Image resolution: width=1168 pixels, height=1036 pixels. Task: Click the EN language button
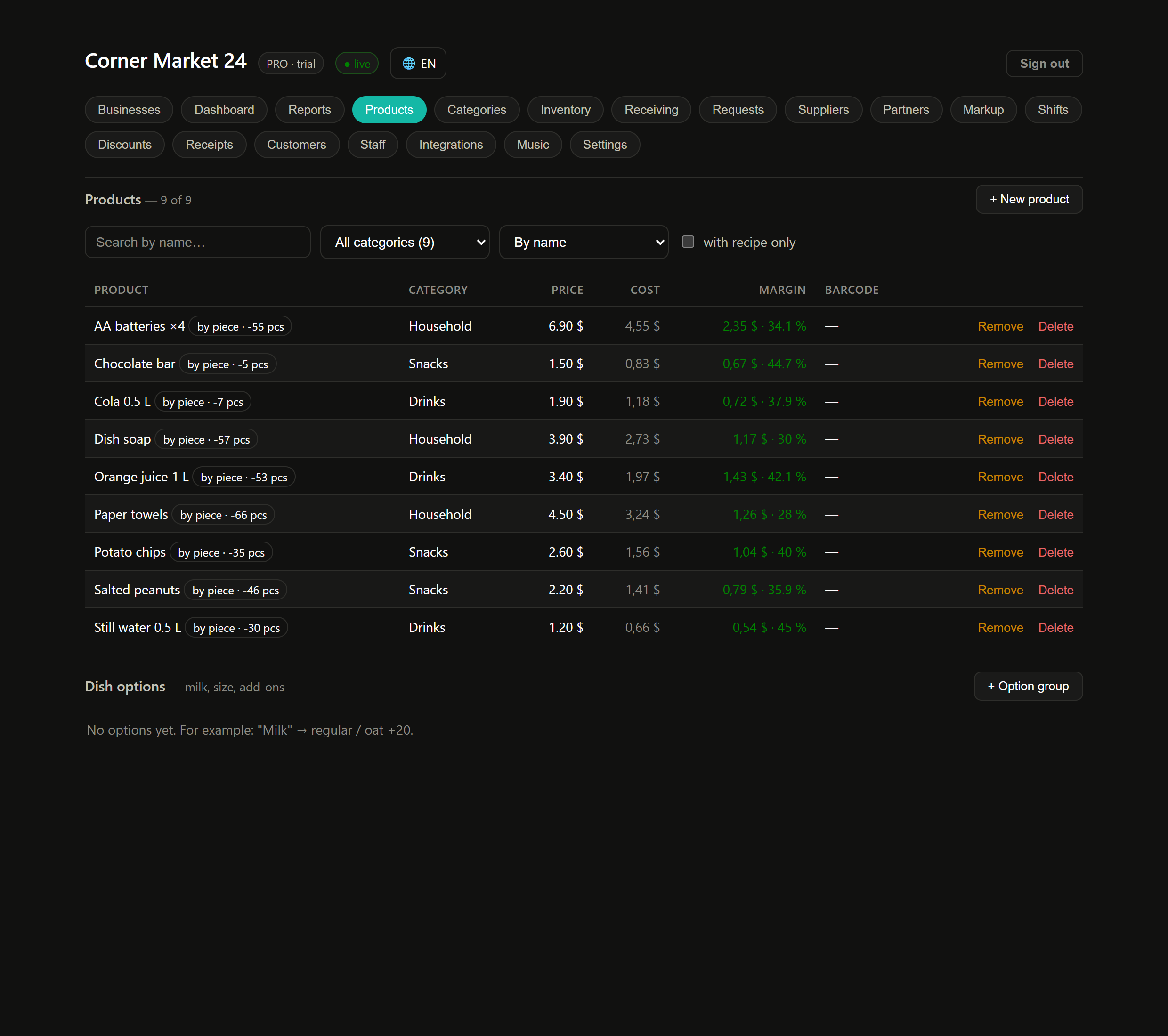418,64
